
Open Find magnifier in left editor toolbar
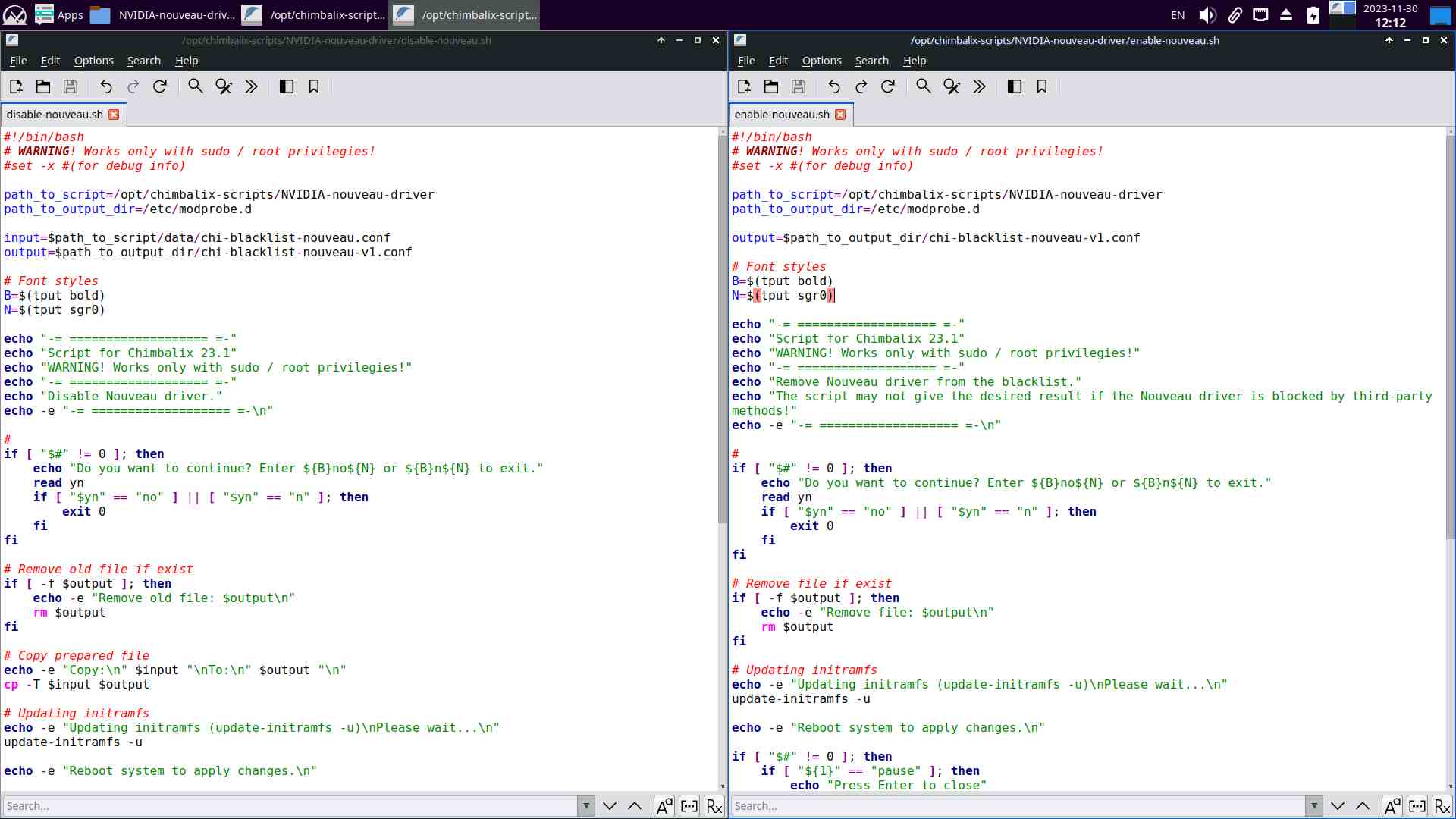(196, 86)
